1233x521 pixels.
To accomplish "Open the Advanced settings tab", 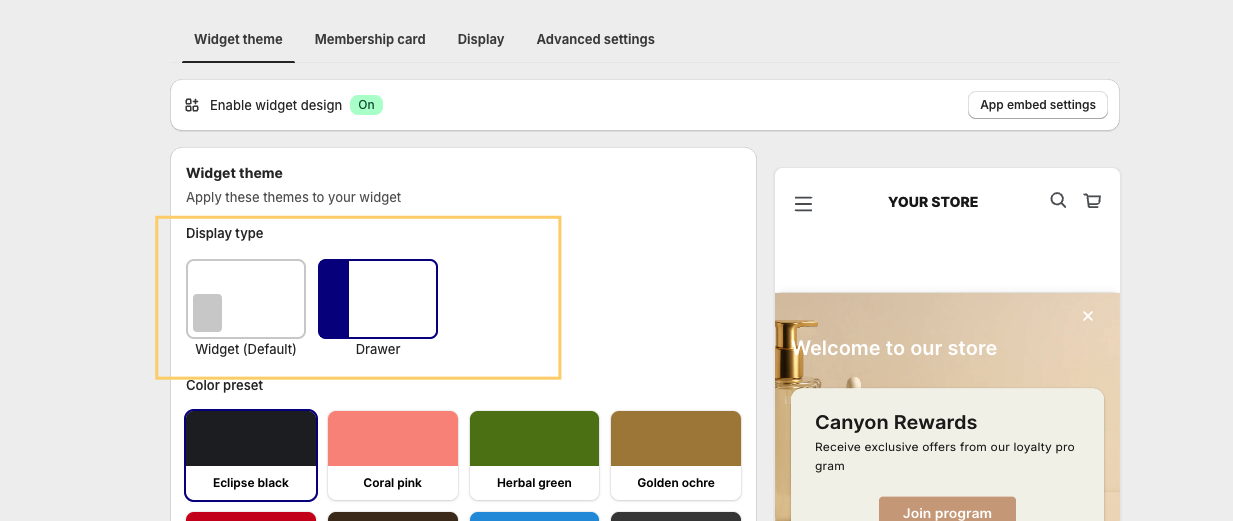I will [x=595, y=39].
